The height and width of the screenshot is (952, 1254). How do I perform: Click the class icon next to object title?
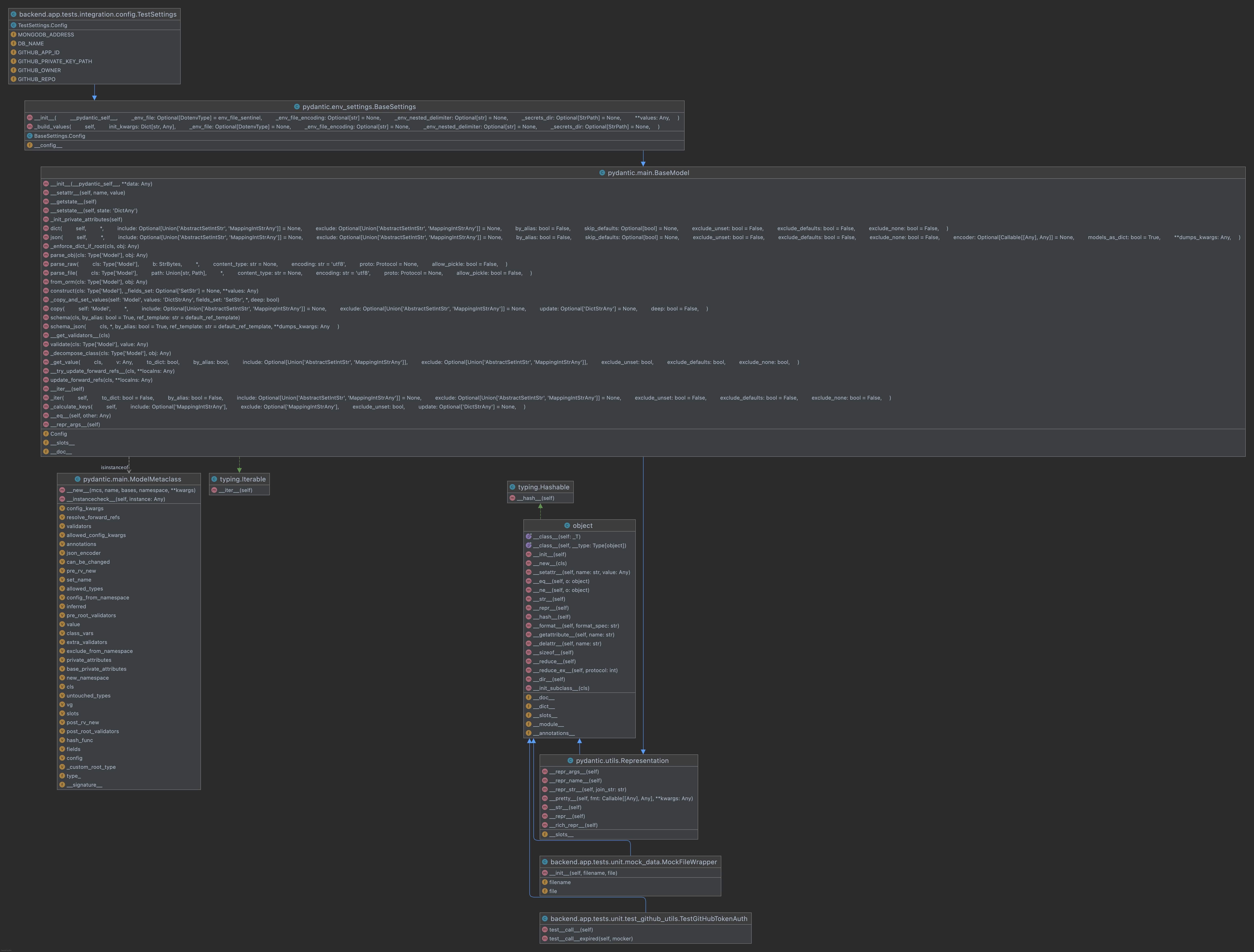[567, 526]
